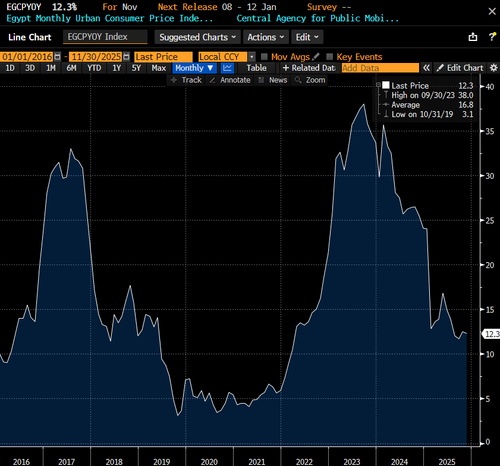Select the 1Y range tab
The height and width of the screenshot is (466, 500).
click(x=116, y=68)
